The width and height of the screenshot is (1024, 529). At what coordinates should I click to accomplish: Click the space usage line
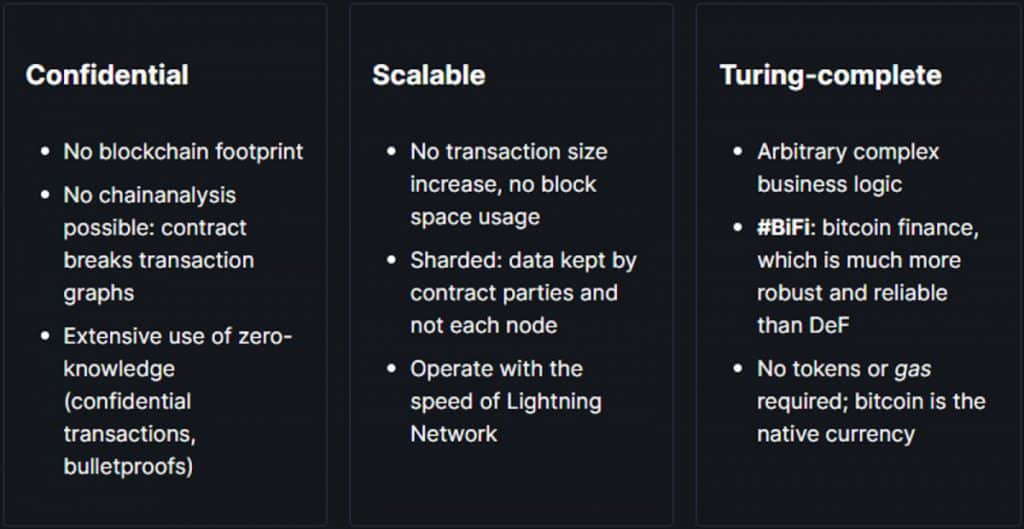tap(475, 217)
